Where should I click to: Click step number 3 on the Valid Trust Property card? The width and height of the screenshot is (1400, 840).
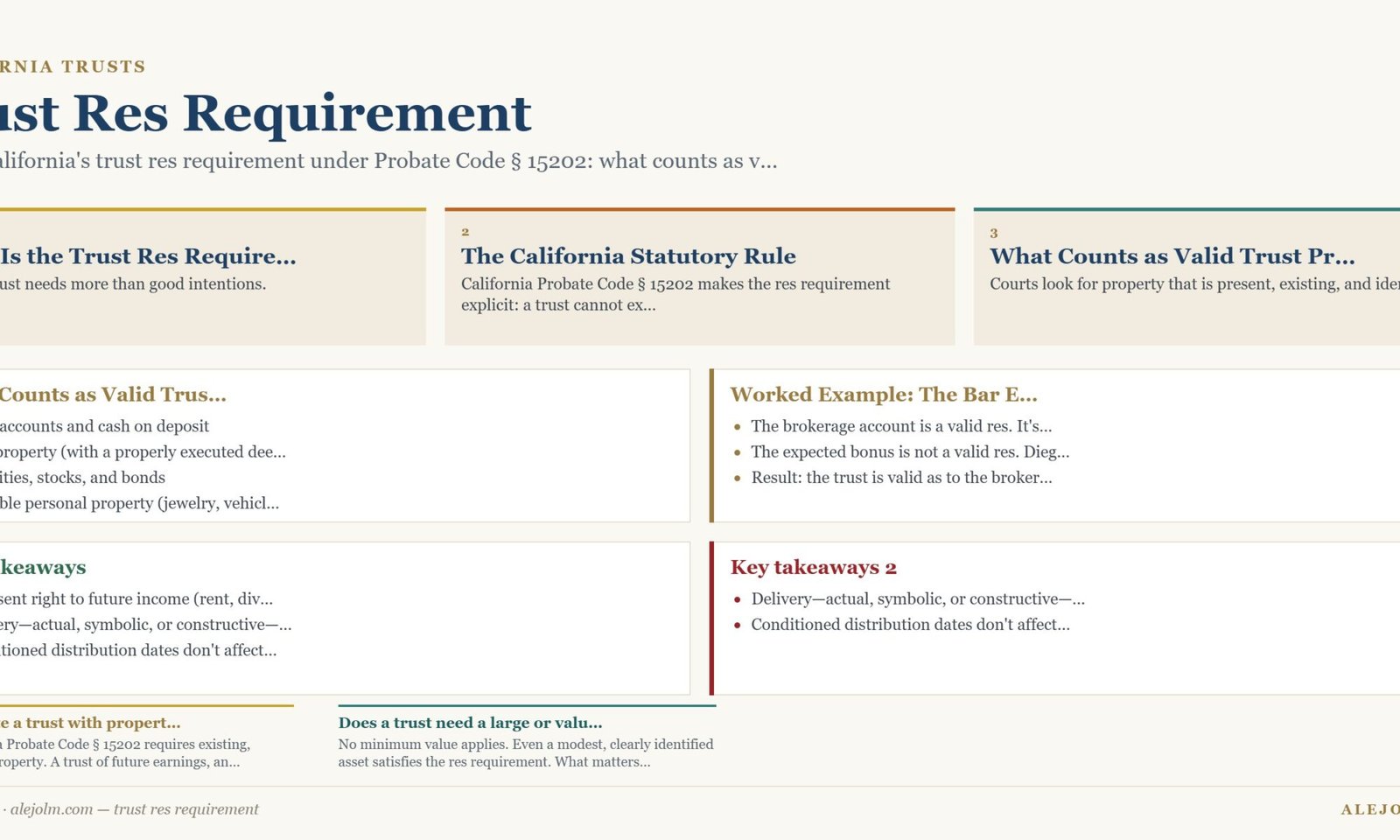tap(994, 233)
